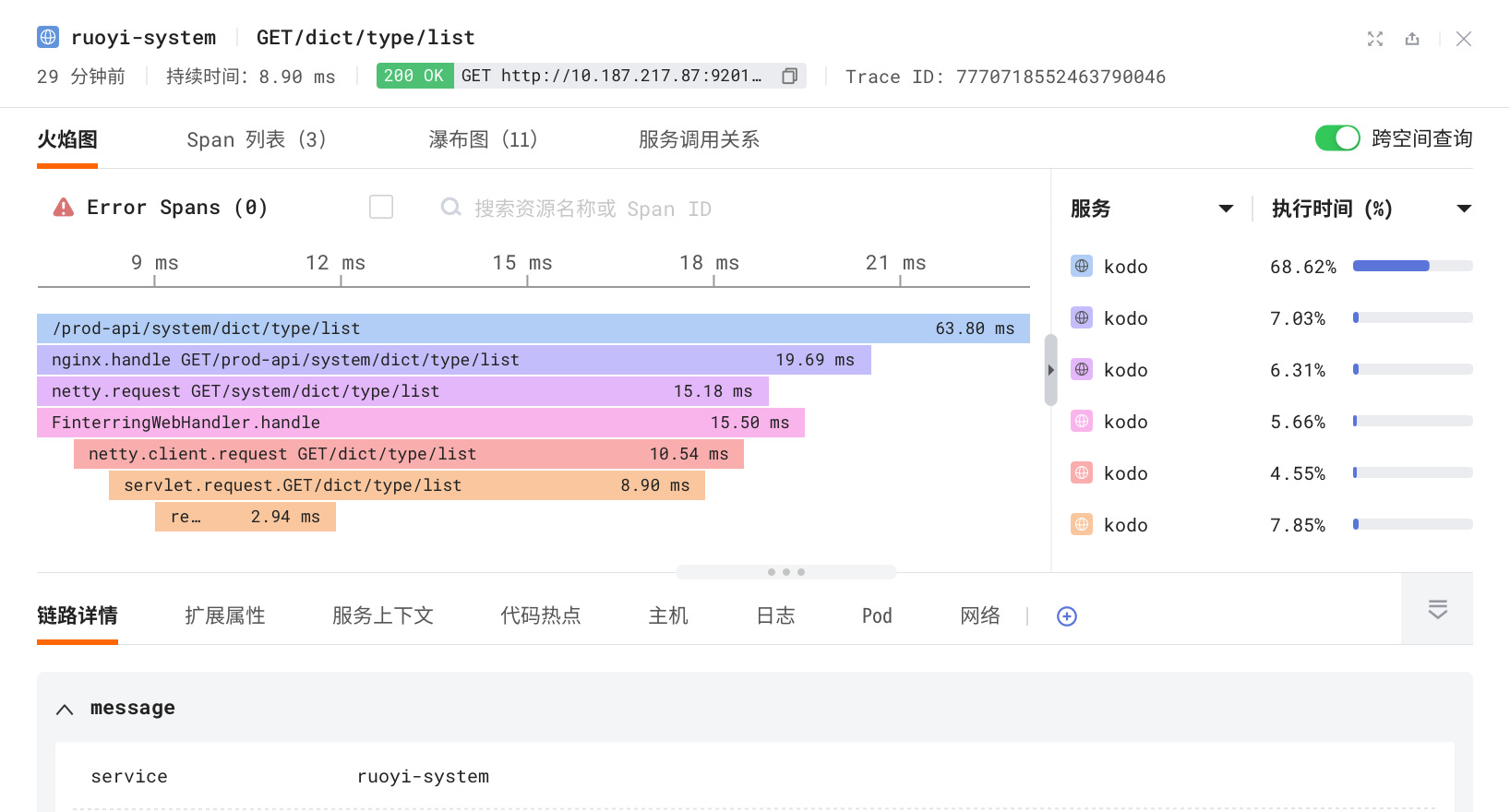The height and width of the screenshot is (812, 1510).
Task: Click the kodo icon with 68.62%
Action: pyautogui.click(x=1082, y=267)
